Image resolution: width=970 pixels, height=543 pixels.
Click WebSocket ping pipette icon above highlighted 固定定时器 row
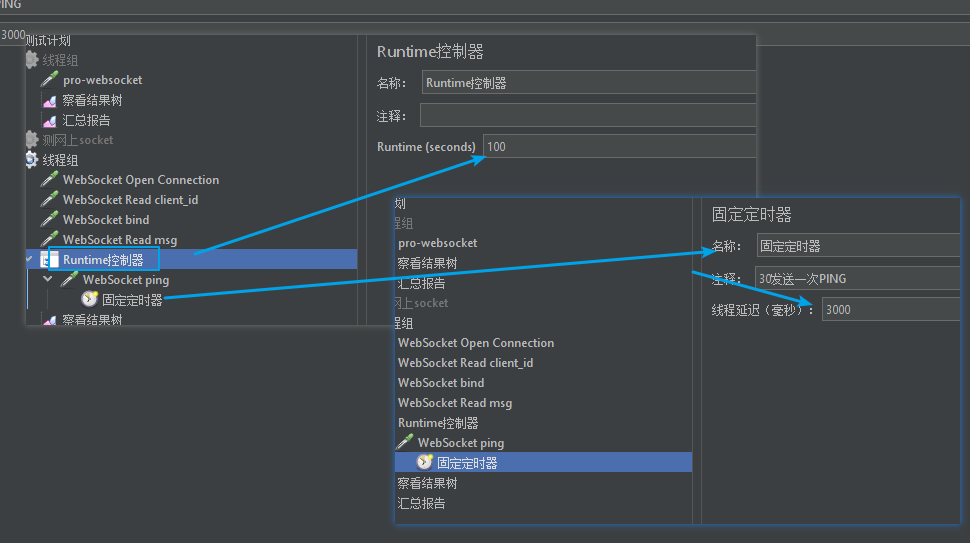pyautogui.click(x=405, y=442)
